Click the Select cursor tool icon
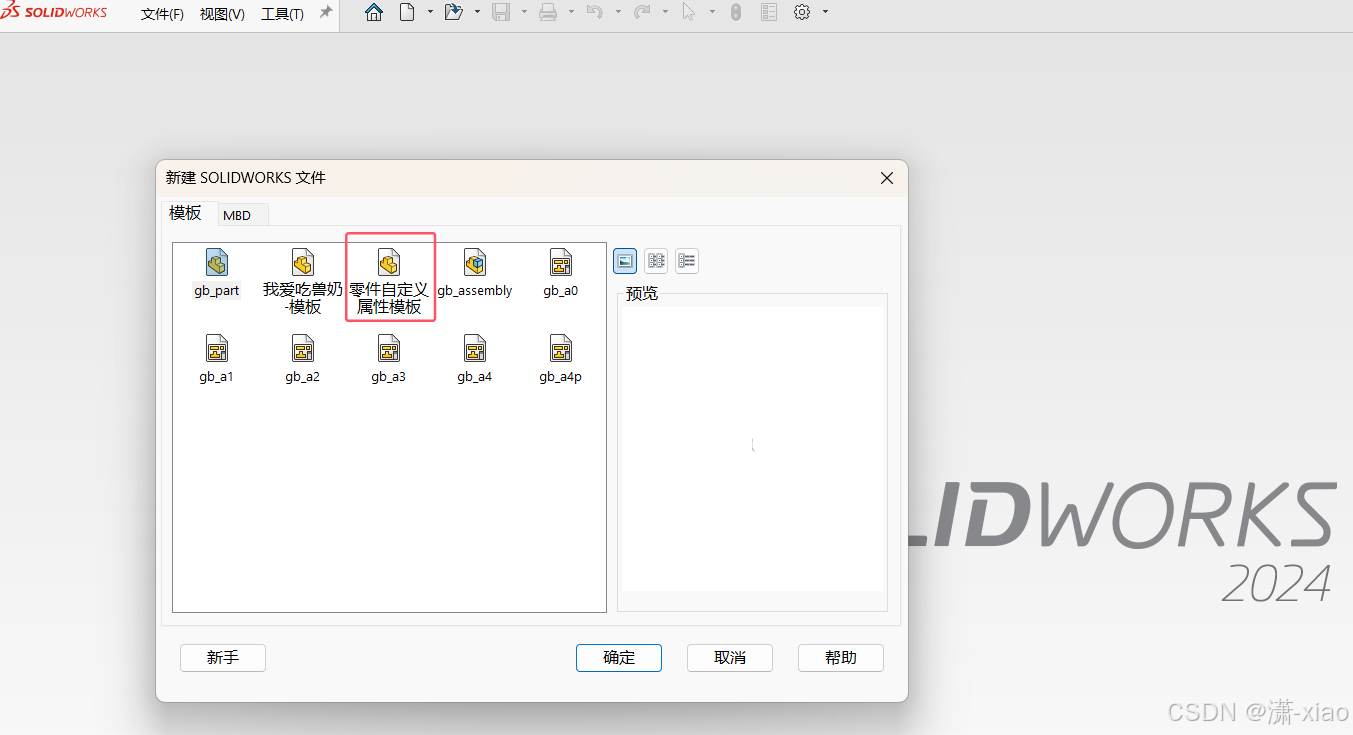The width and height of the screenshot is (1353, 735). click(689, 13)
